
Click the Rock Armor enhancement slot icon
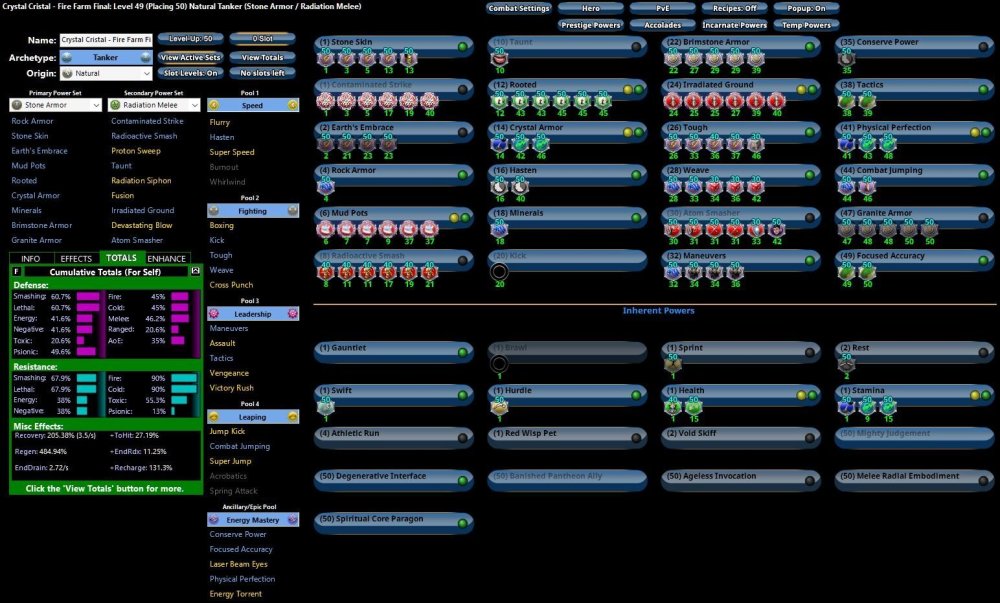coord(326,186)
